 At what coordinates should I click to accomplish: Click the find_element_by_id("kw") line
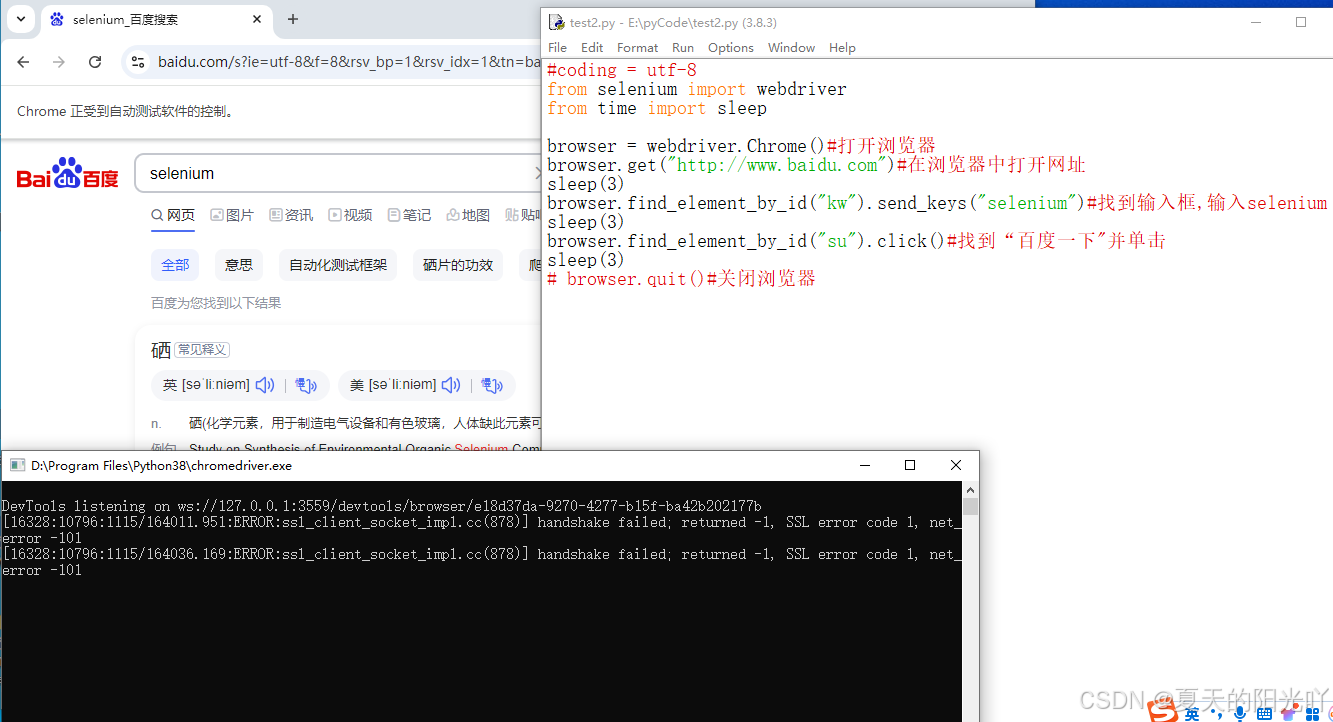[937, 203]
